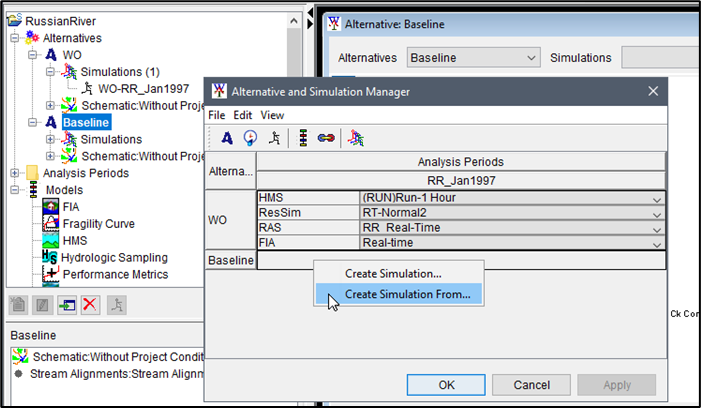The width and height of the screenshot is (701, 408).
Task: Expand the Analysis Periods folder
Action: pos(15,173)
